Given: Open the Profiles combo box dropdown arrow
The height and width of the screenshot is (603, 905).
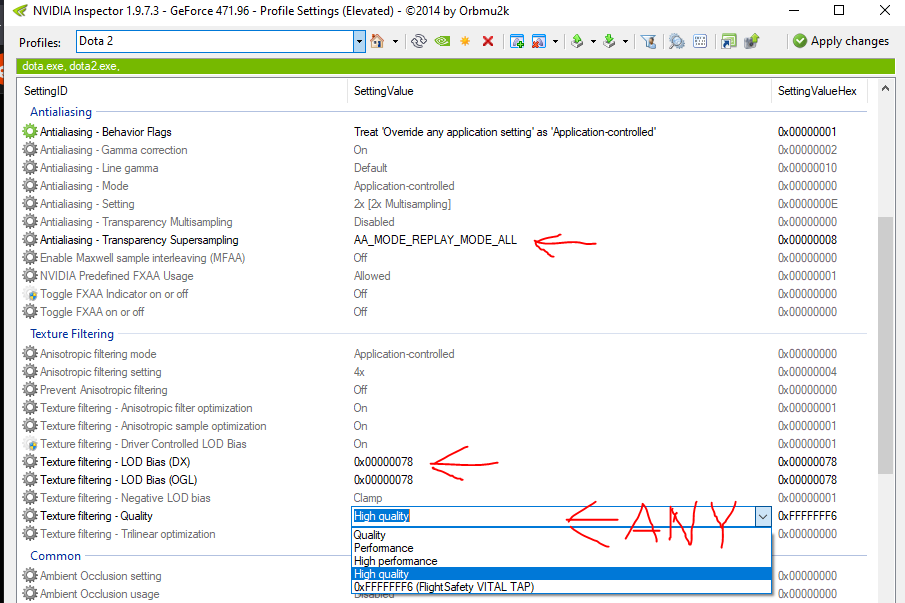Looking at the screenshot, I should (x=359, y=42).
